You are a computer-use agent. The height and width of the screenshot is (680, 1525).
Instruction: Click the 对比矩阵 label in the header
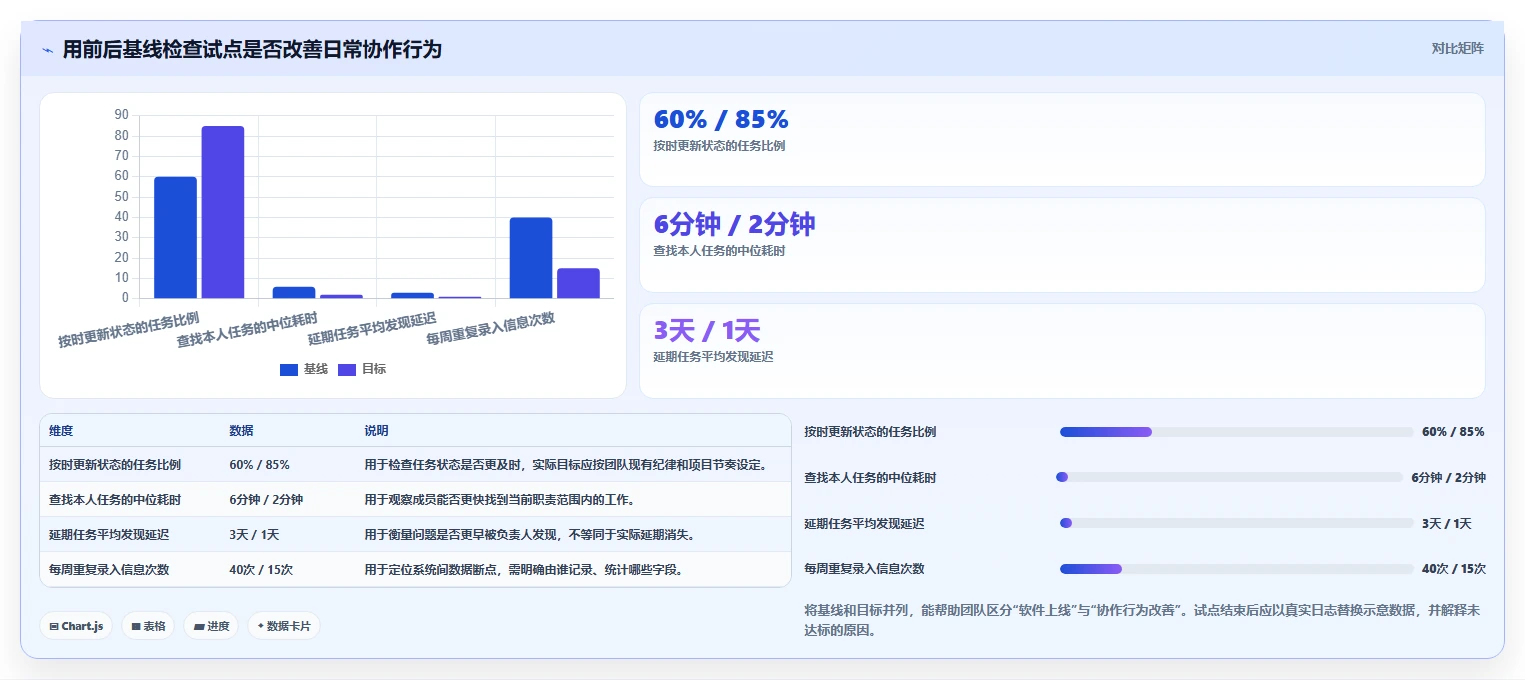tap(1457, 48)
